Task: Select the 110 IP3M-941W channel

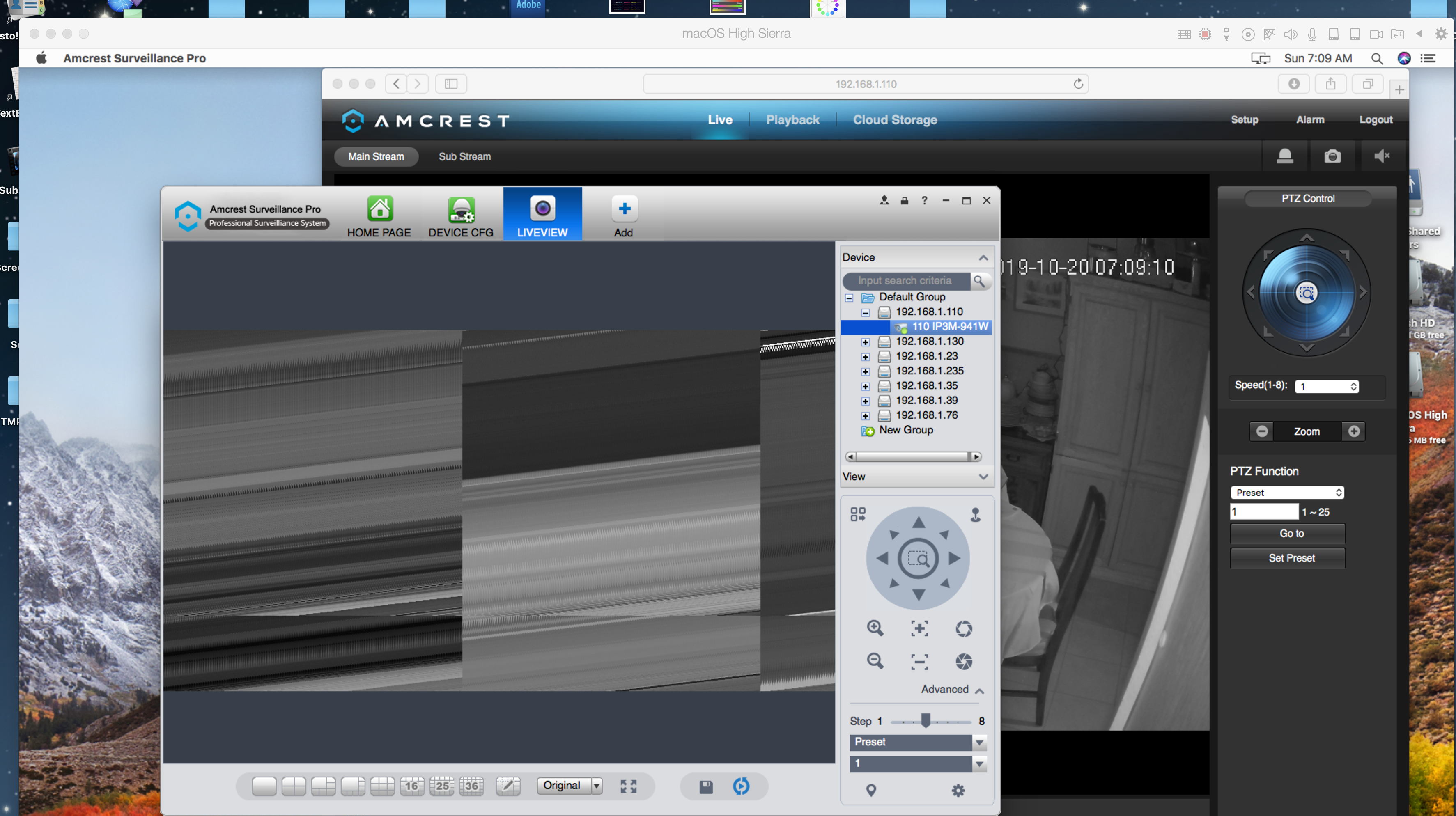Action: click(x=916, y=327)
